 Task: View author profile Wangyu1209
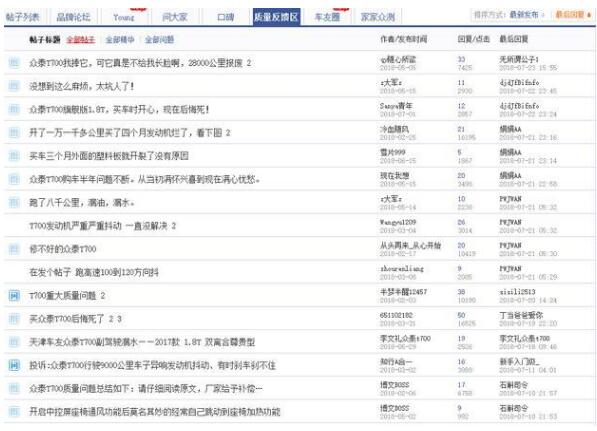click(398, 222)
